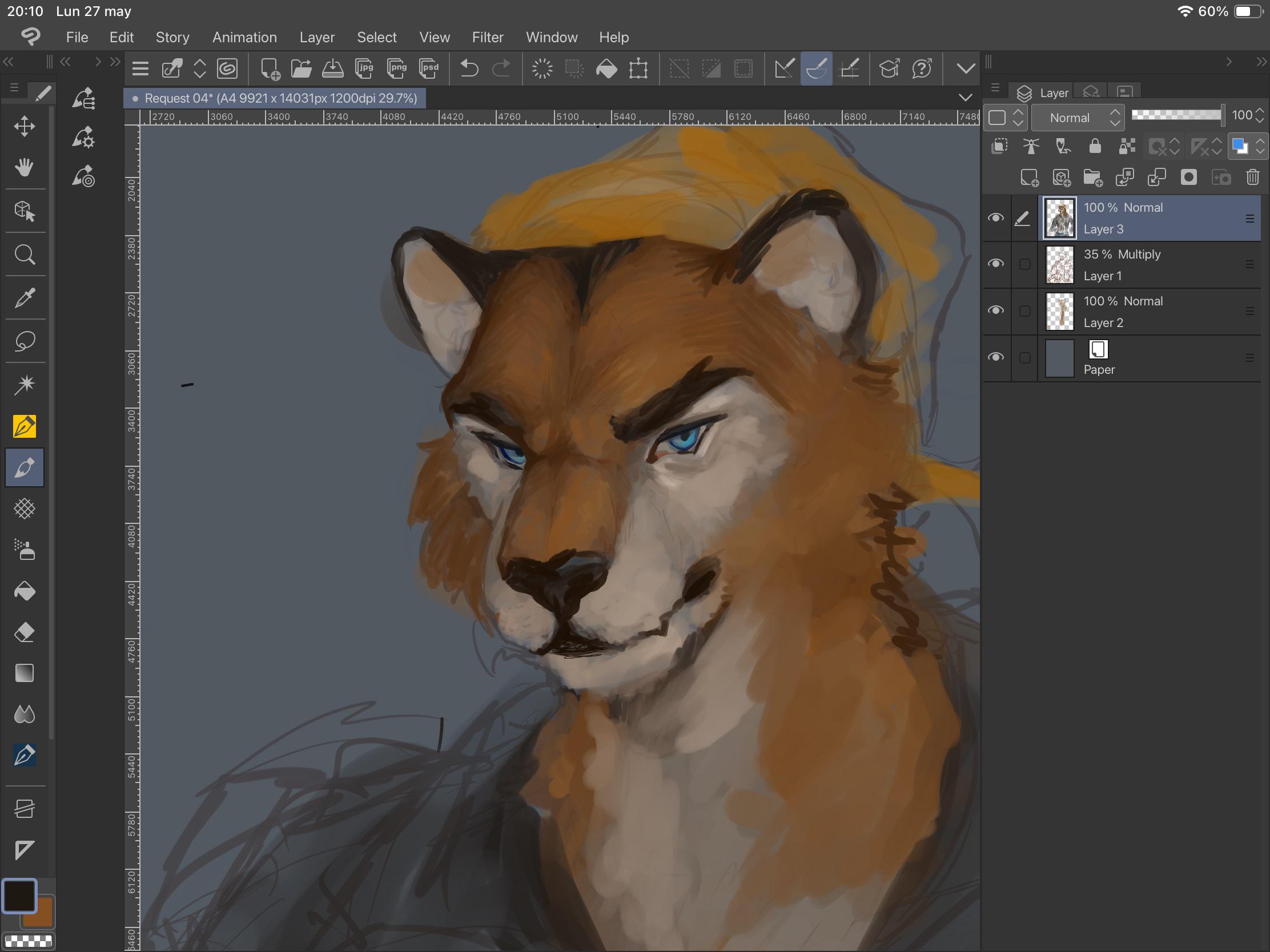Viewport: 1270px width, 952px height.
Task: Open the Filter menu
Action: pos(488,37)
